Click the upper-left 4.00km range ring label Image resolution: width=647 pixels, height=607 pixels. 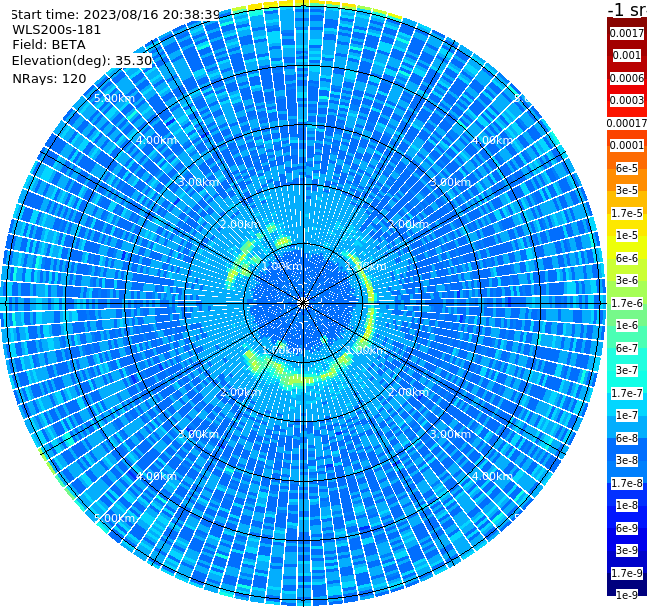(156, 140)
